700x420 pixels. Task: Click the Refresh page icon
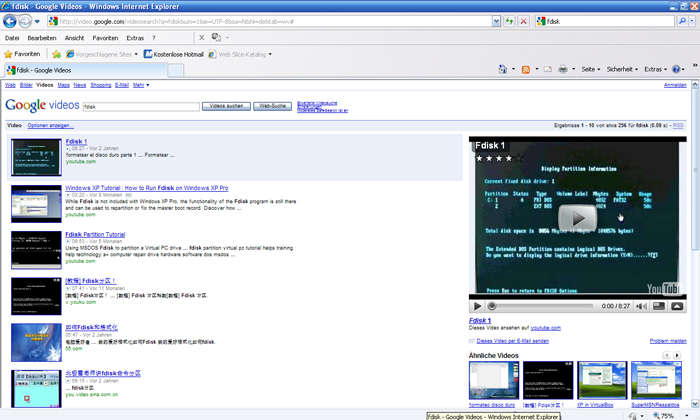coord(509,20)
